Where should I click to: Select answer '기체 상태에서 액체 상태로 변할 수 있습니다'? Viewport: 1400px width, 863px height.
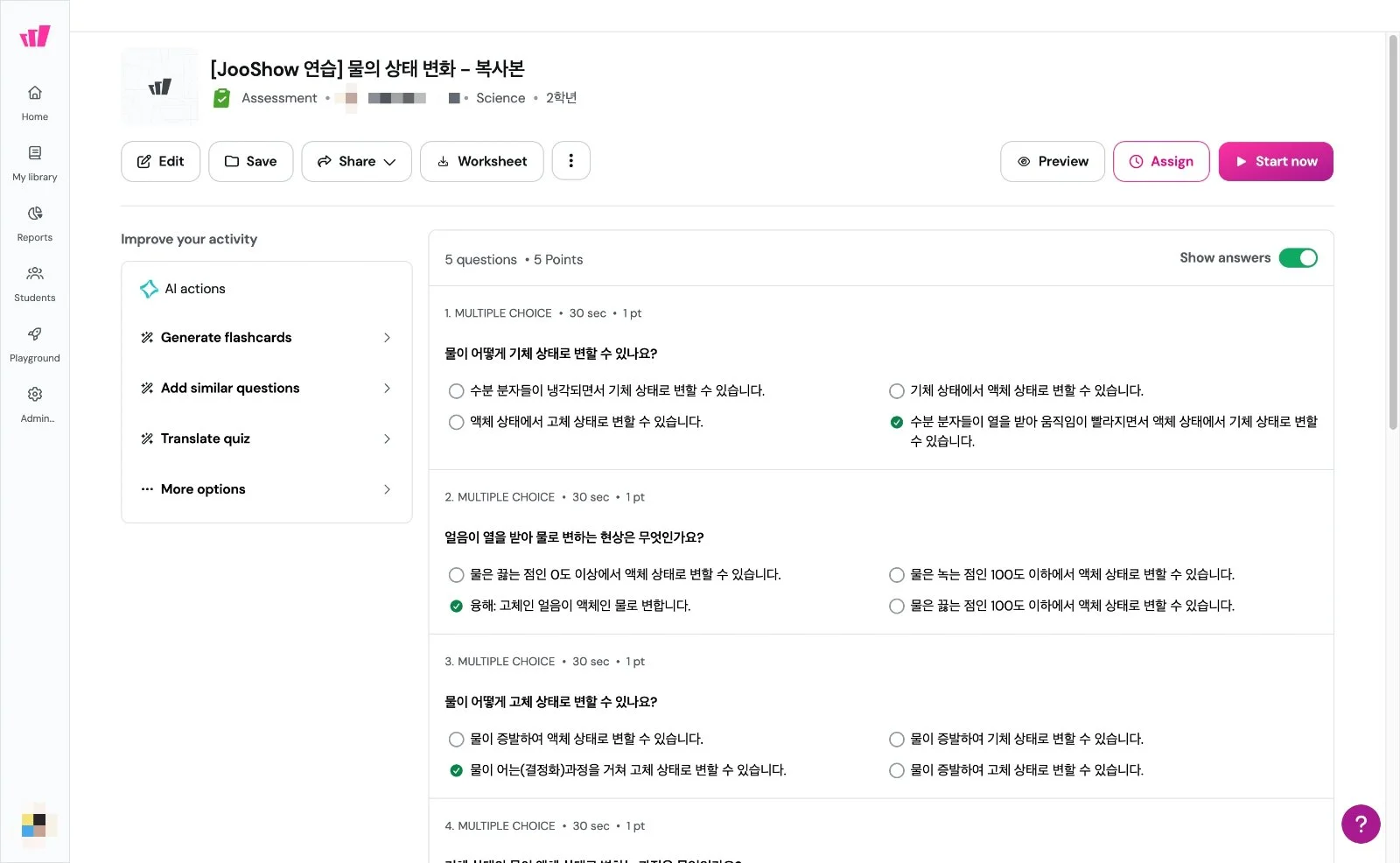[x=1016, y=390]
